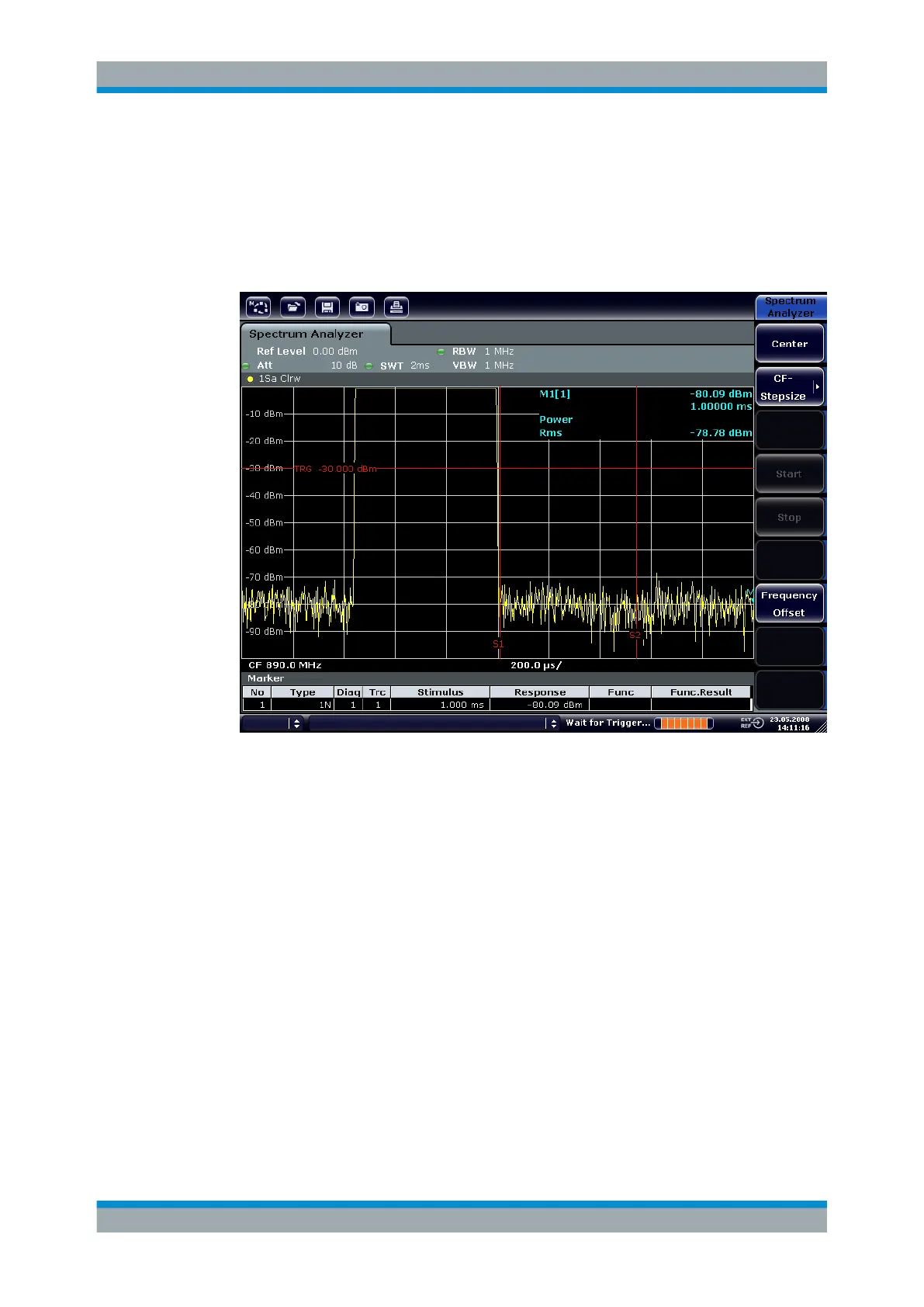The width and height of the screenshot is (924, 1307).
Task: Open a saved file with the folder icon
Action: coord(292,307)
